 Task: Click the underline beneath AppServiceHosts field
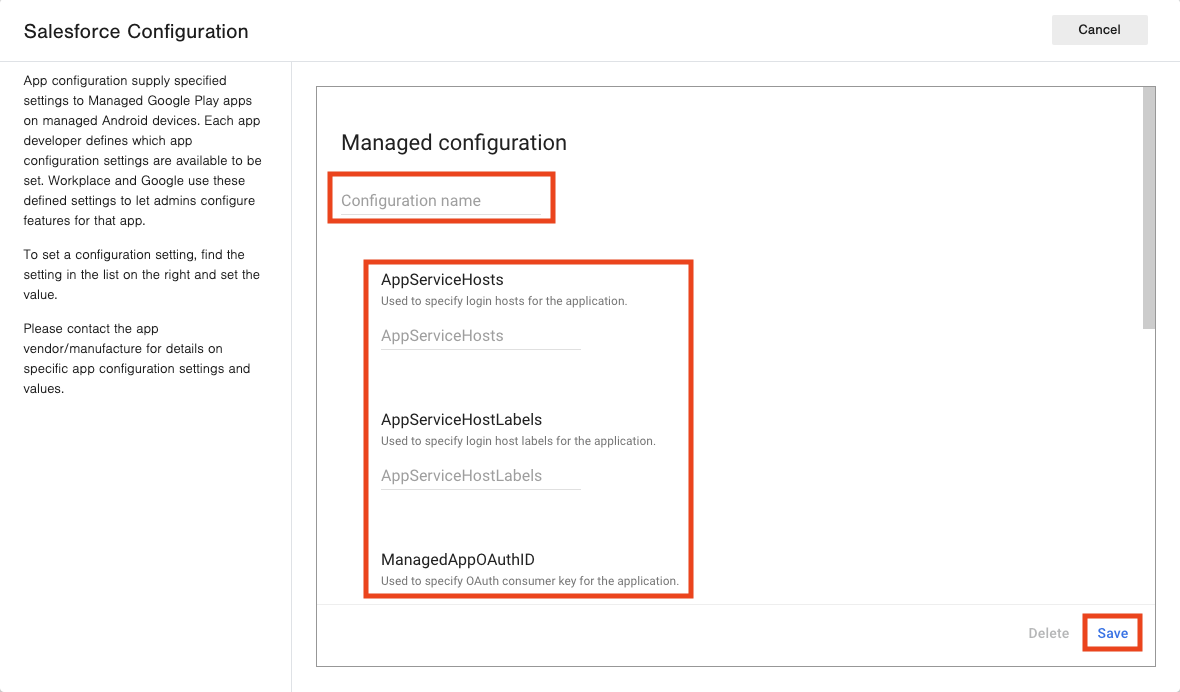tap(480, 349)
